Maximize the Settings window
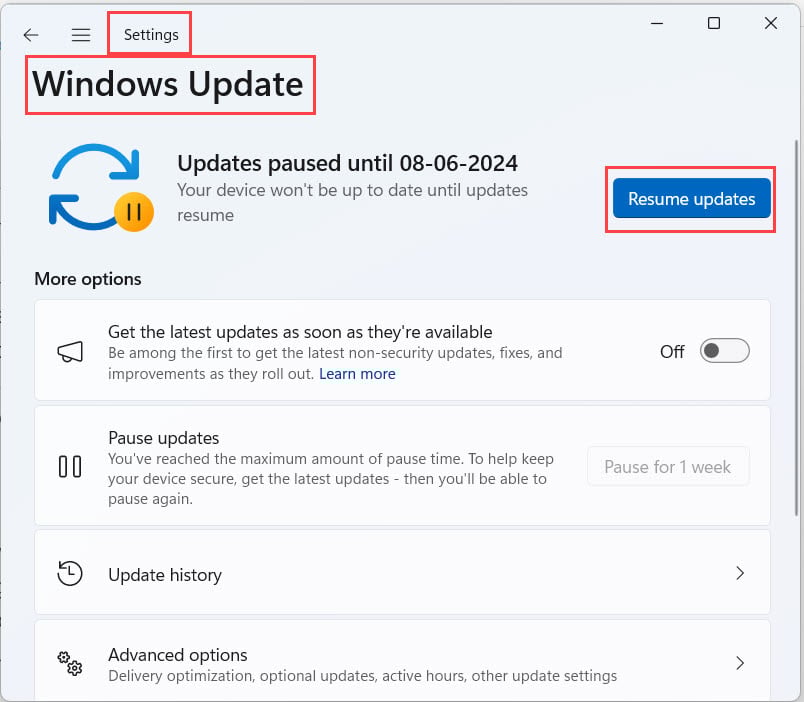Viewport: 804px width, 702px height. click(714, 23)
